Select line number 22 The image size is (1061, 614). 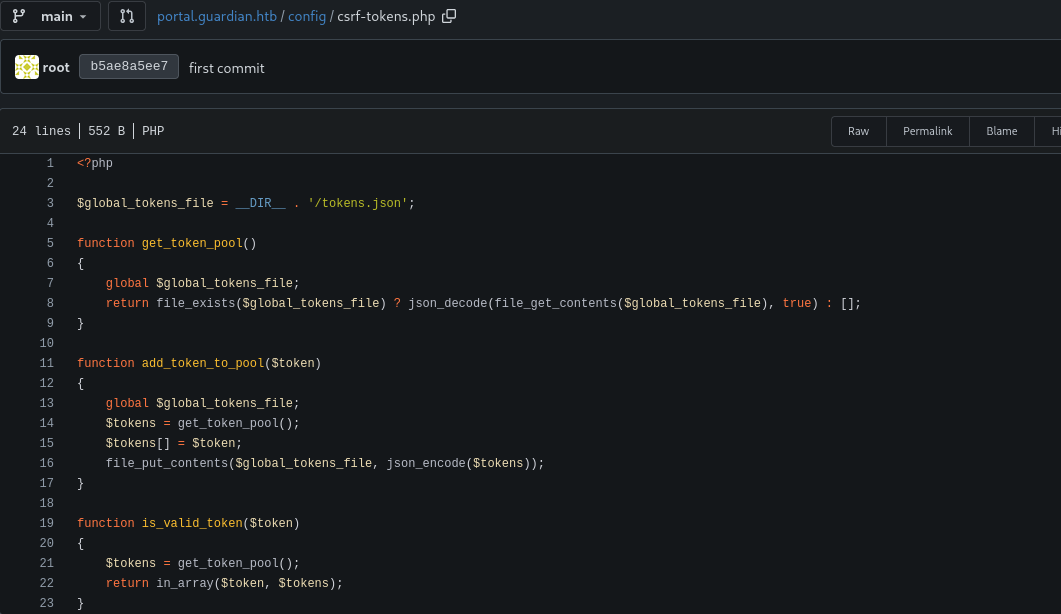(47, 583)
